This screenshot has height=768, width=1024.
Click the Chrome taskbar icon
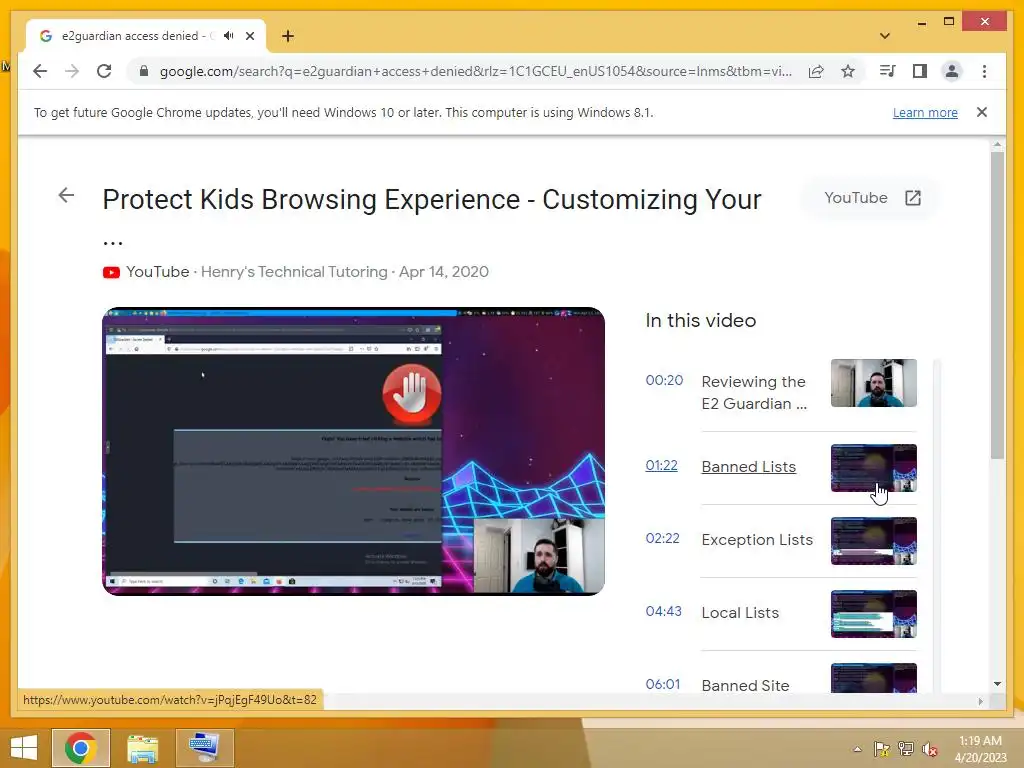click(x=81, y=748)
